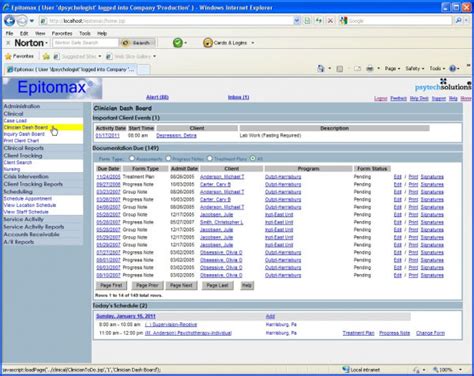Click the Page First button
The width and height of the screenshot is (474, 376).
click(x=111, y=285)
